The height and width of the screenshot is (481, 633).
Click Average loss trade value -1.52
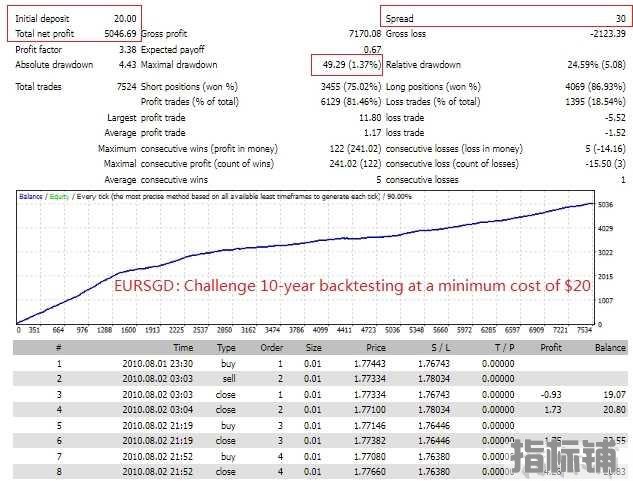click(x=615, y=133)
